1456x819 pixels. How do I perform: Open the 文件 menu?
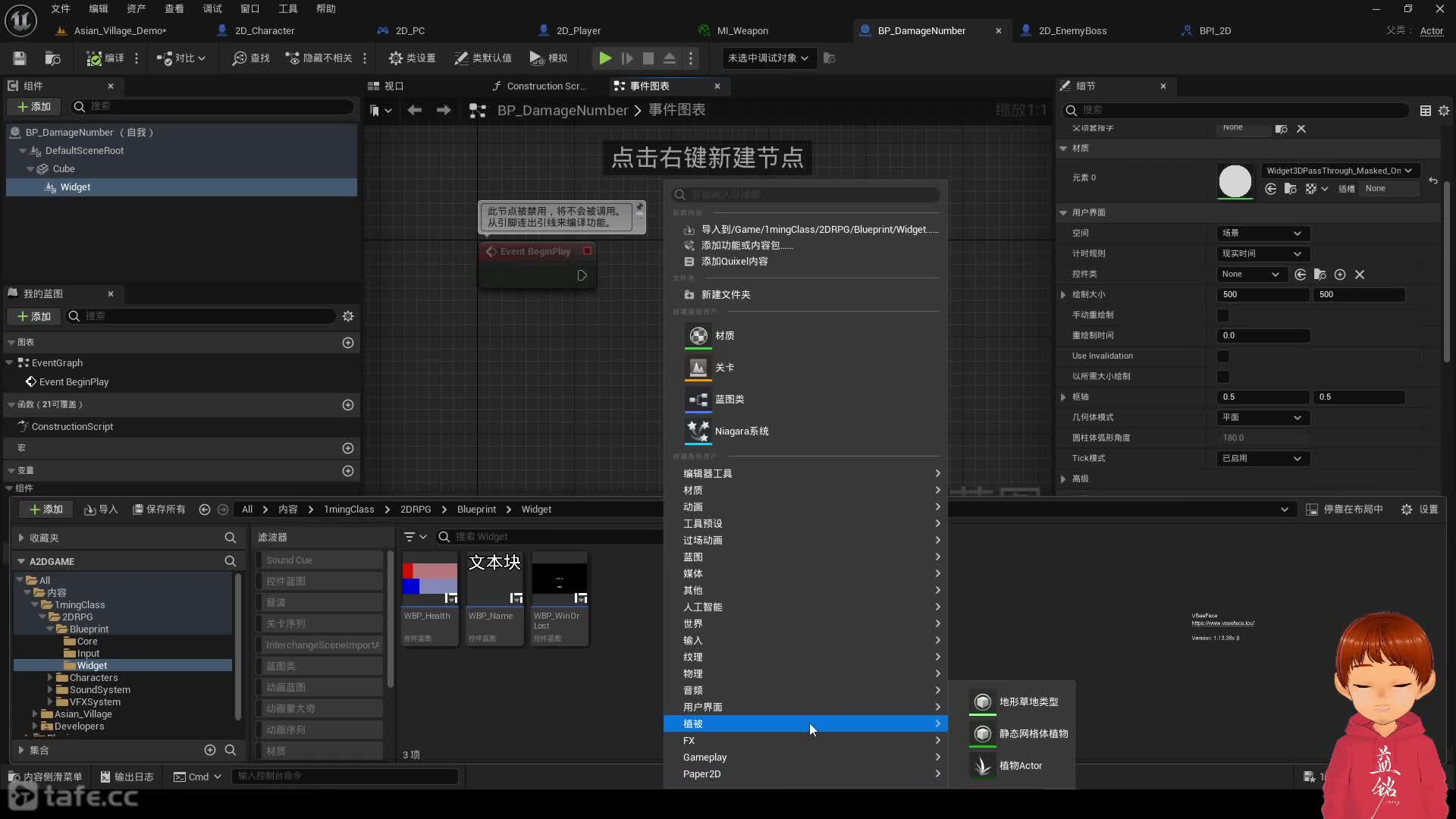click(61, 9)
